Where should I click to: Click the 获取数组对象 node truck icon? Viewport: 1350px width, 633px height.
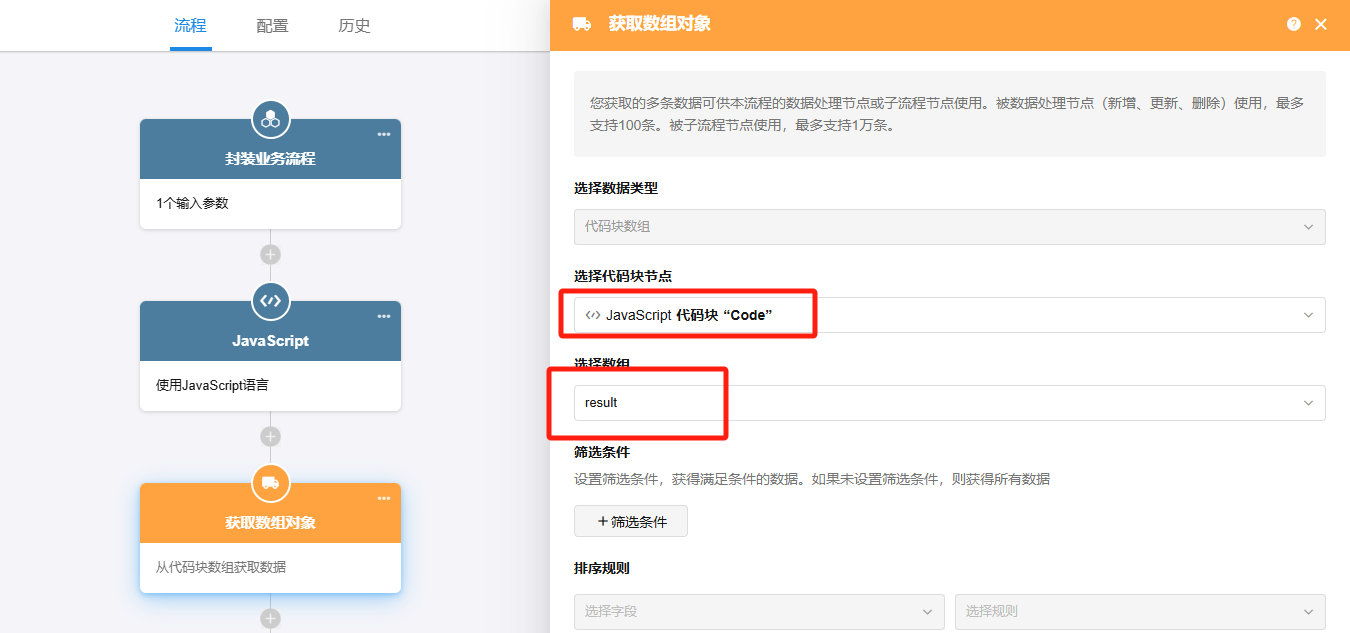[270, 483]
